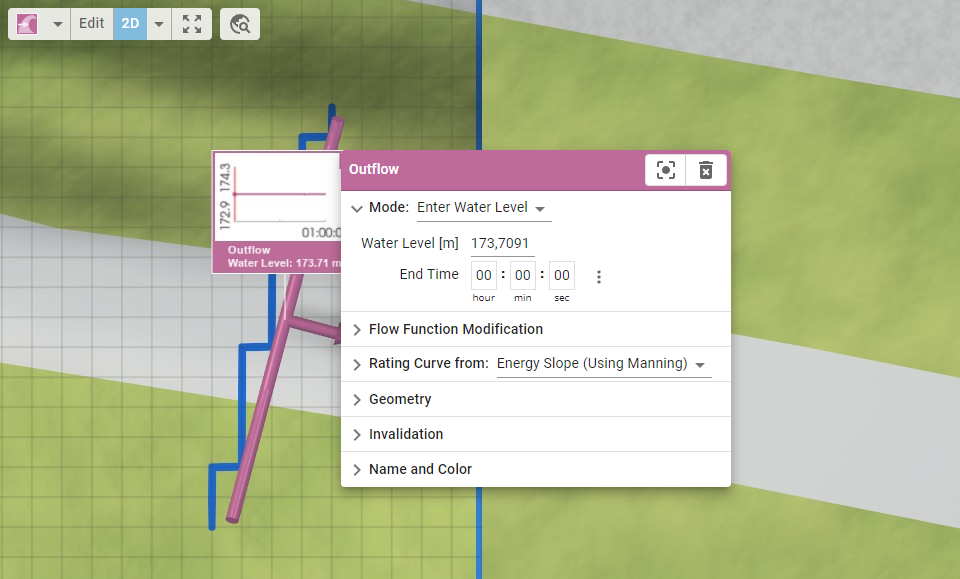Click the fit-to-screen expand icon
Viewport: 960px width, 579px height.
tap(192, 23)
